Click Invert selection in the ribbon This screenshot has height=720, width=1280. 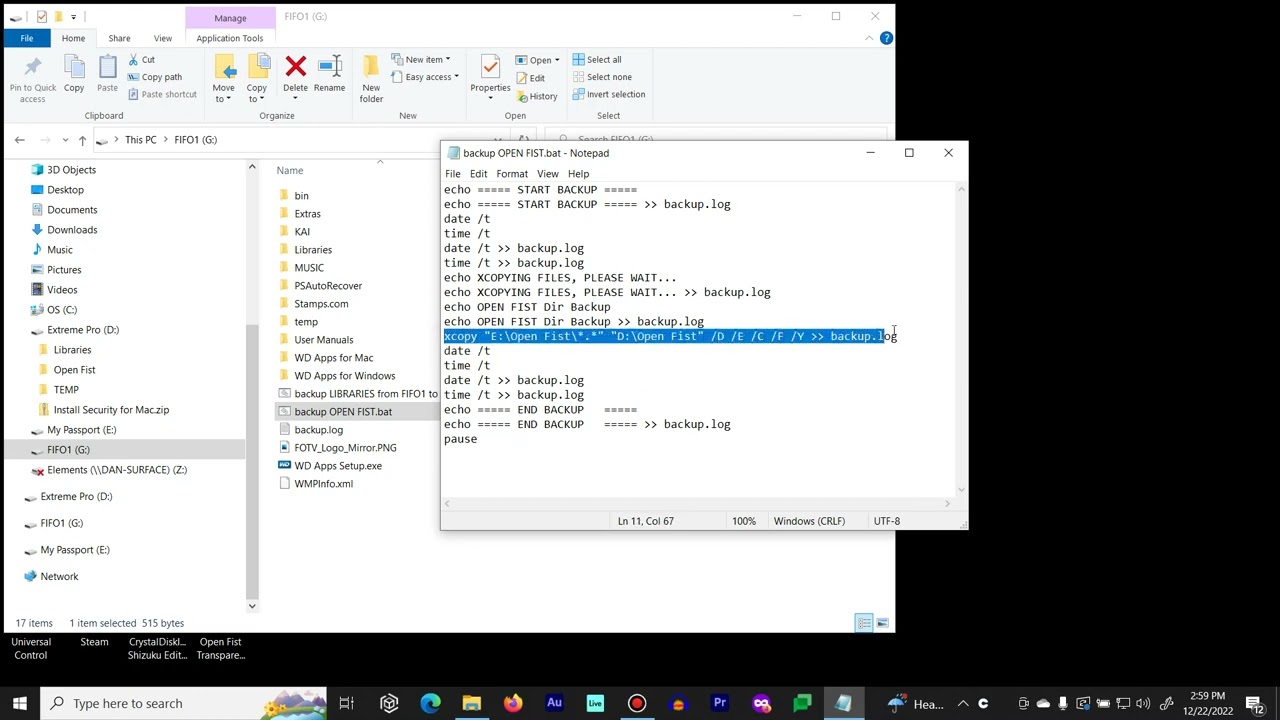click(609, 94)
